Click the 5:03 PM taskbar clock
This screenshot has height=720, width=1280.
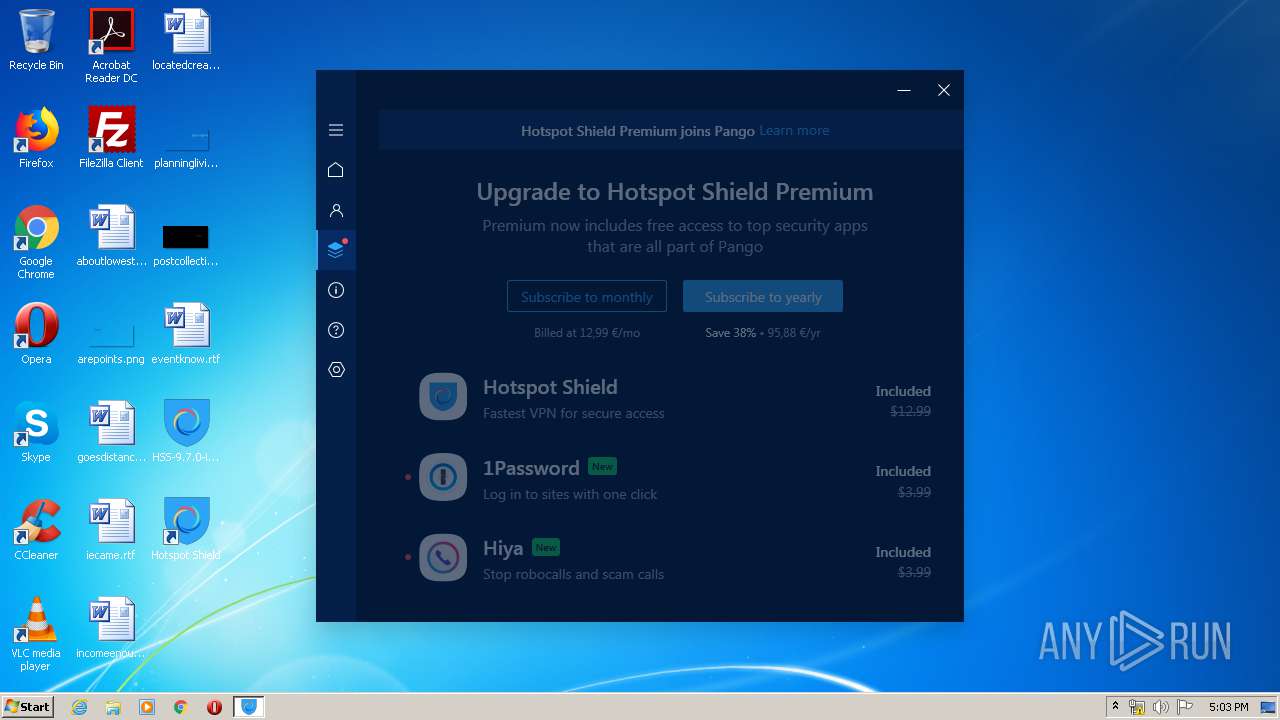click(1228, 707)
